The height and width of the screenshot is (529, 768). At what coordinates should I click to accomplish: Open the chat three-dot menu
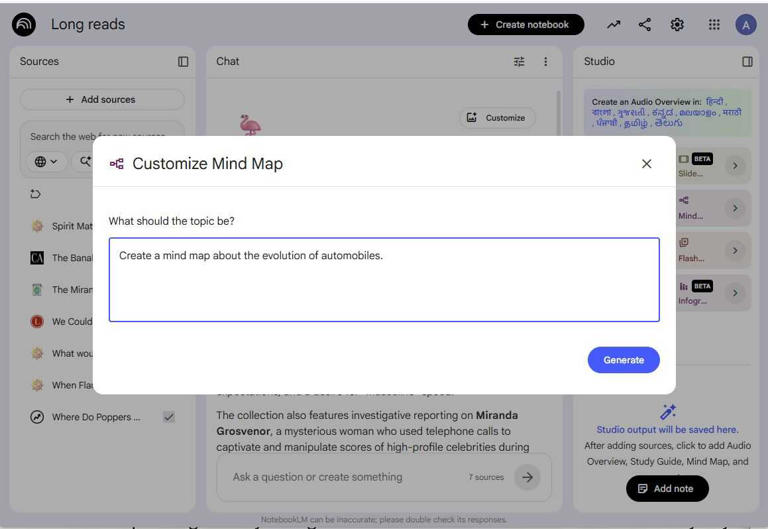[546, 61]
